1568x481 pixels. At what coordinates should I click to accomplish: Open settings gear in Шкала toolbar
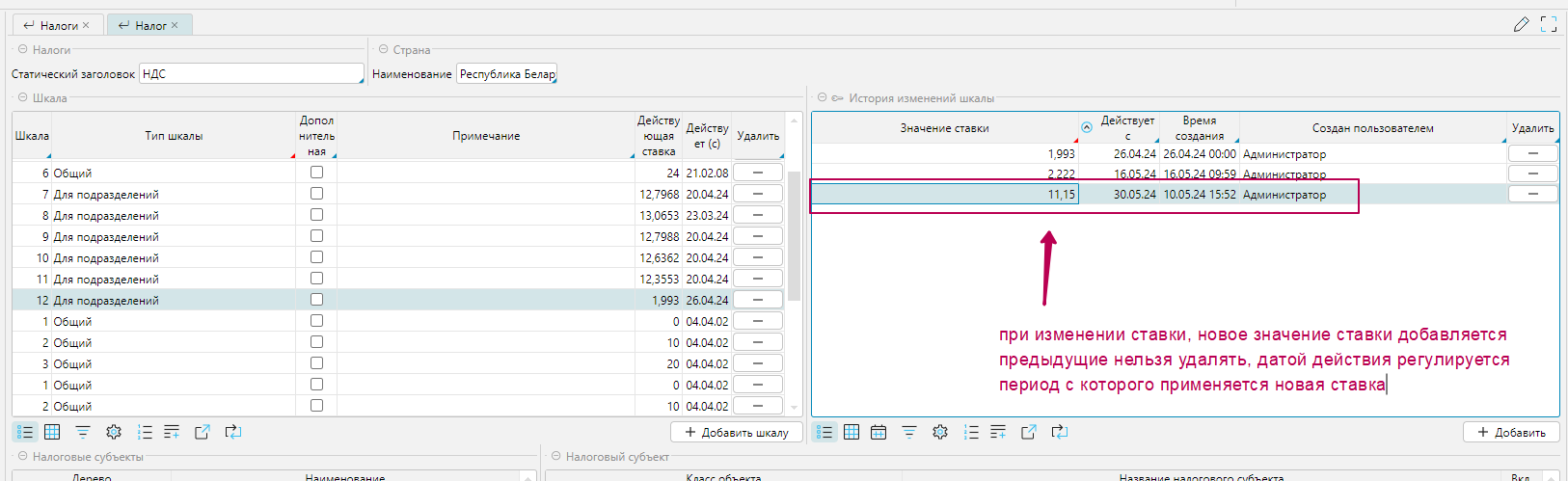[114, 432]
